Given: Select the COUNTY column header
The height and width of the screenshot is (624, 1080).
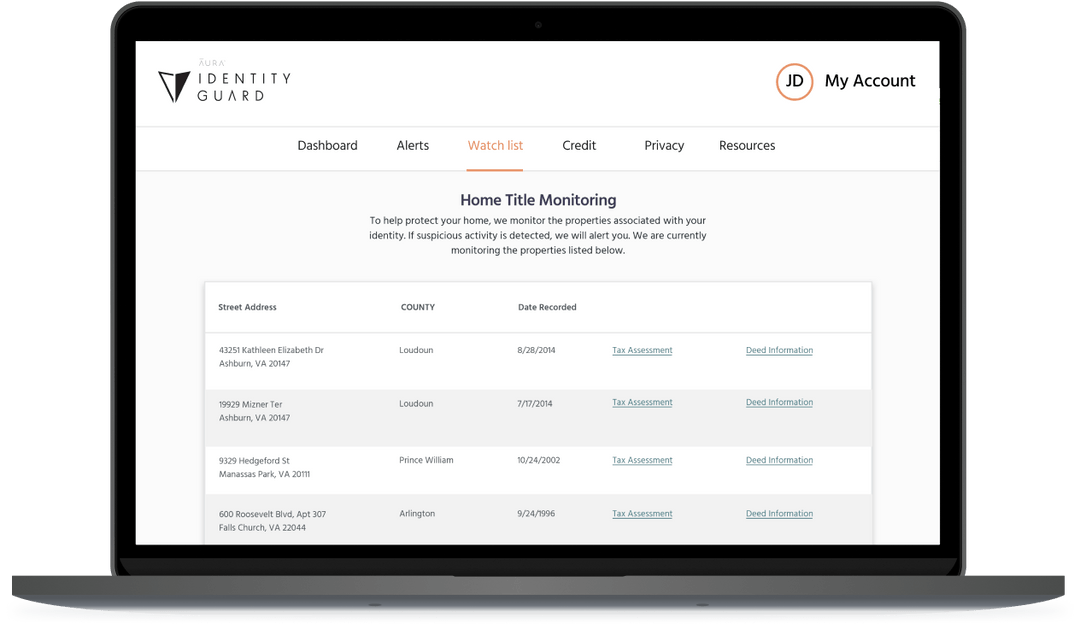Looking at the screenshot, I should (x=417, y=307).
